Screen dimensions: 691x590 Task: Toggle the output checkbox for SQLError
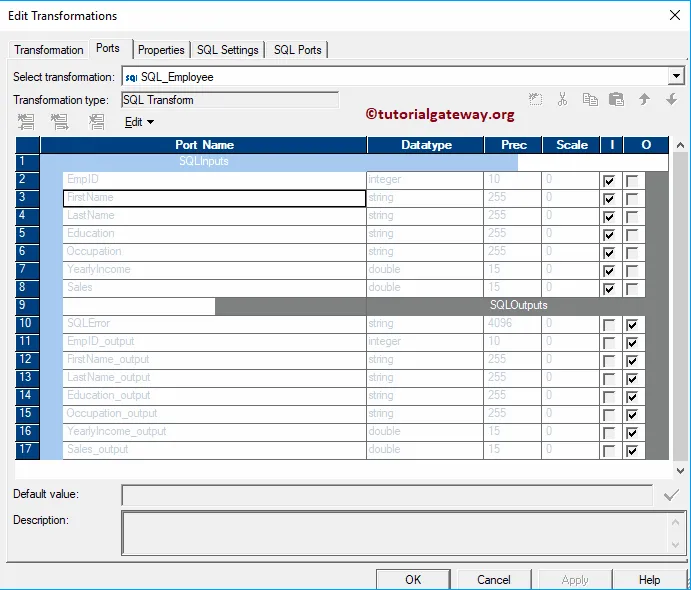[x=632, y=325]
